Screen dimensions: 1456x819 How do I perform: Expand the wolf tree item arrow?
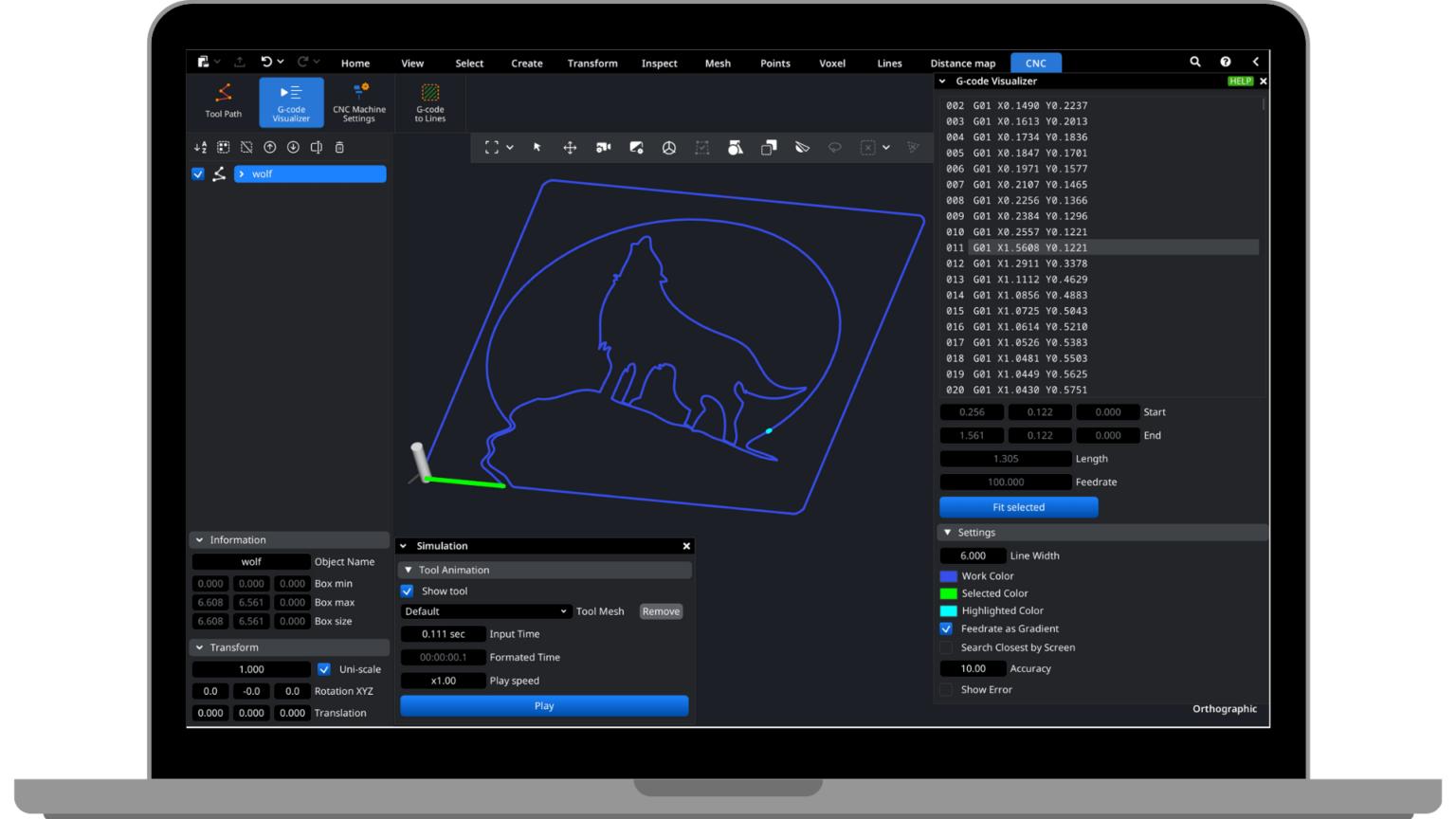pos(242,174)
